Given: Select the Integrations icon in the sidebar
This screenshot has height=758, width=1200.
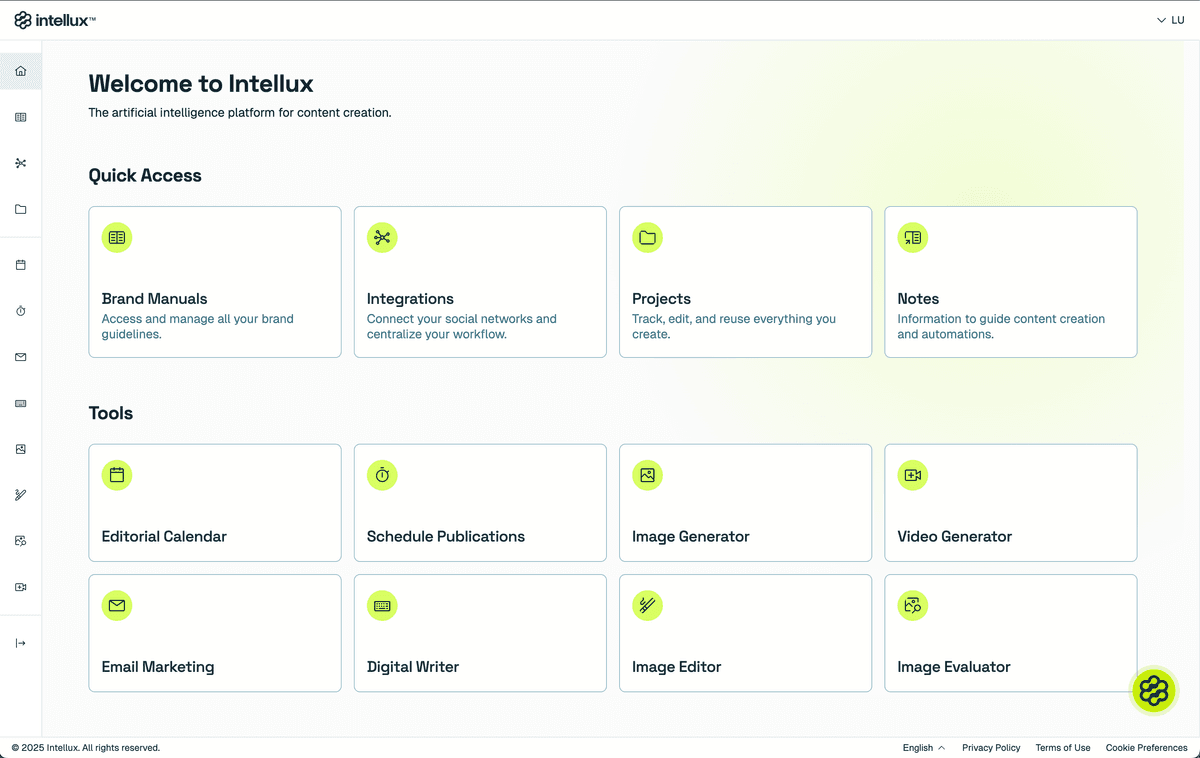Looking at the screenshot, I should coord(20,163).
